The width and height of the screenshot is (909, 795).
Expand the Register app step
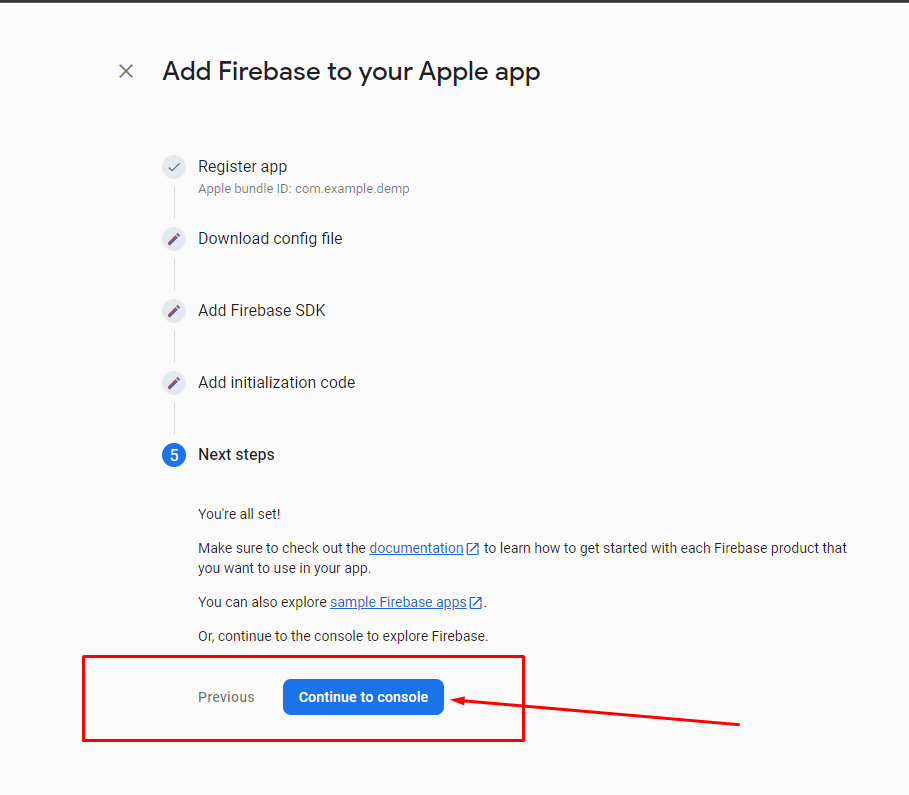242,167
